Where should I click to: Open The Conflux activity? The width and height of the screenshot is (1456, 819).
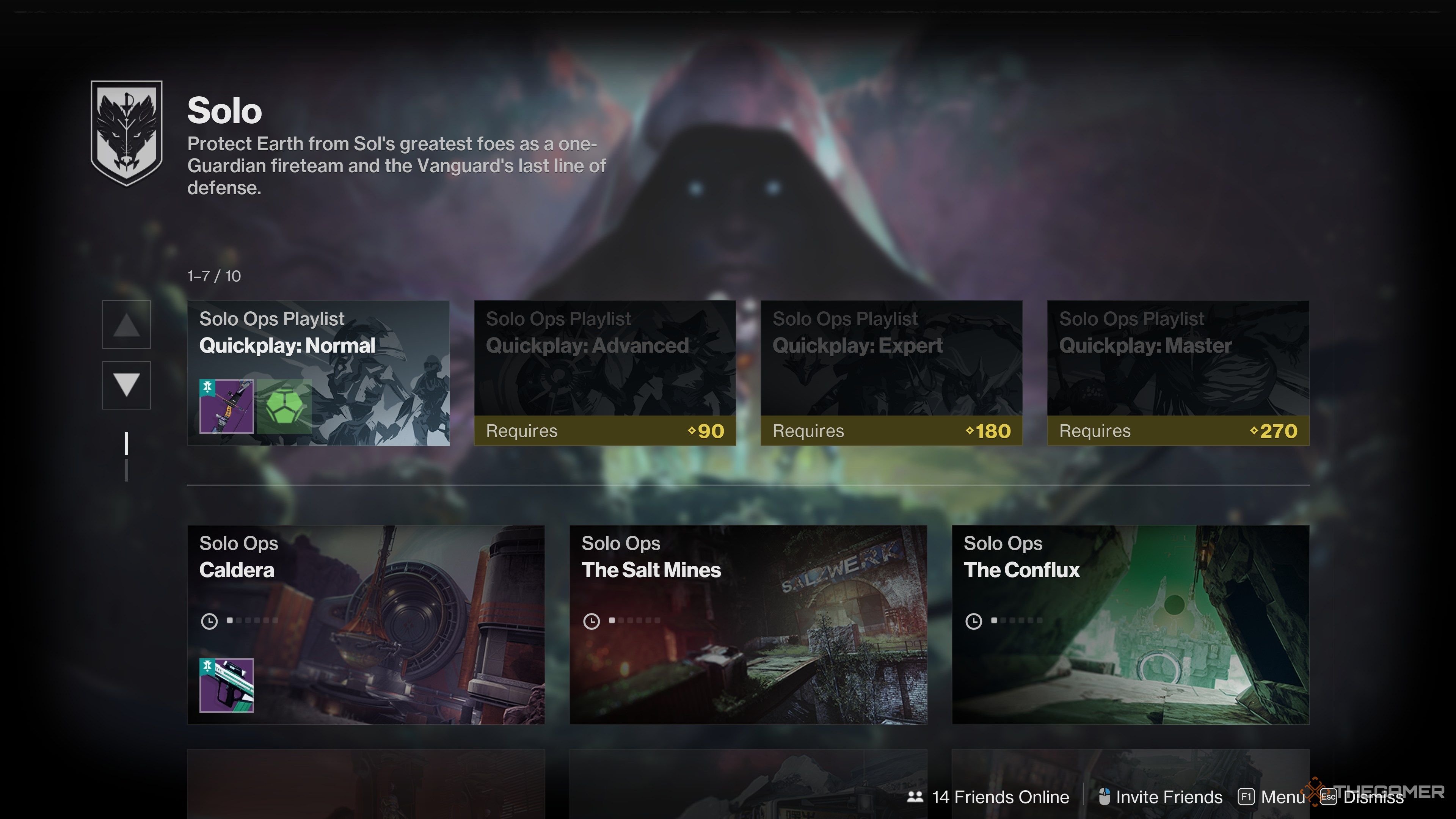coord(1130,624)
